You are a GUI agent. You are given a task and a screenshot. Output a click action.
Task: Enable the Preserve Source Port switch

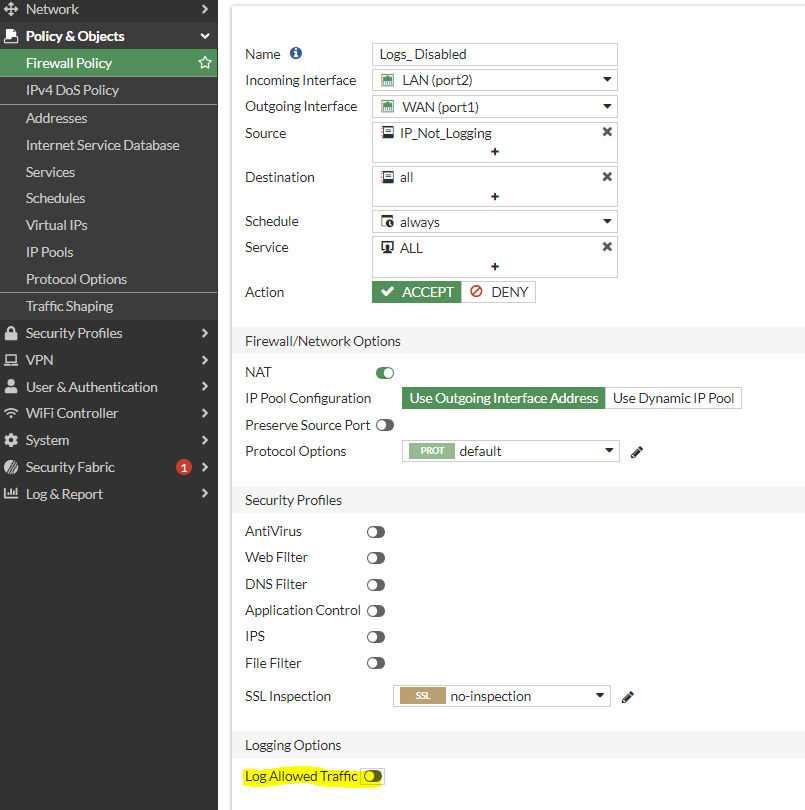385,425
